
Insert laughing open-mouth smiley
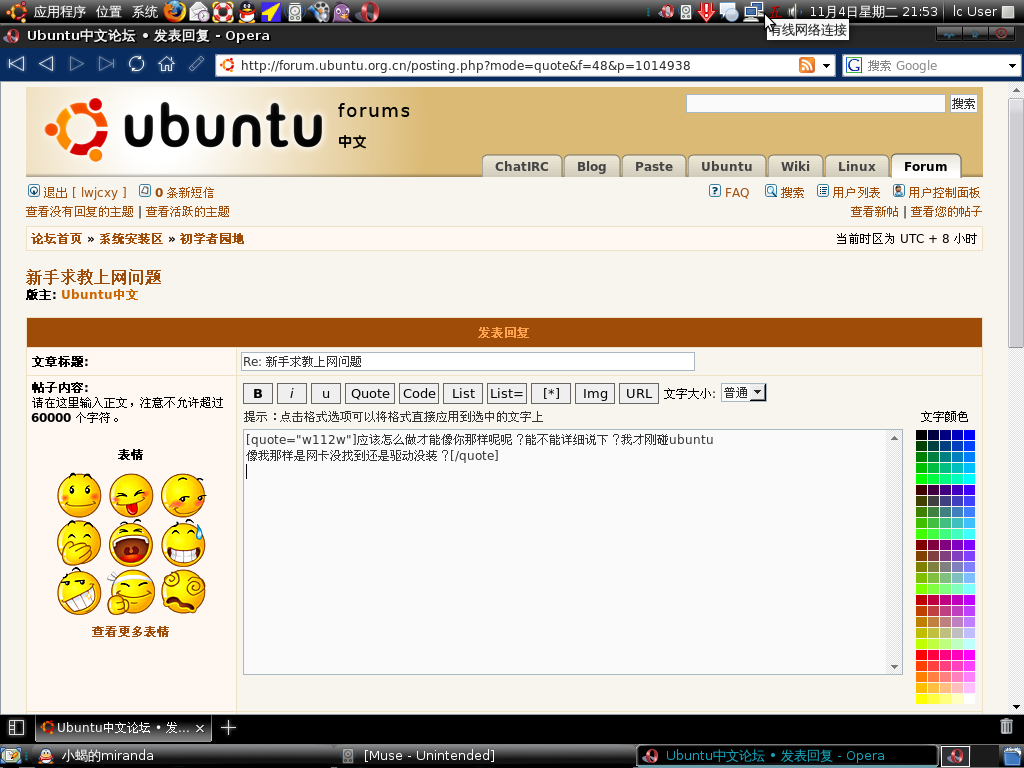(131, 543)
